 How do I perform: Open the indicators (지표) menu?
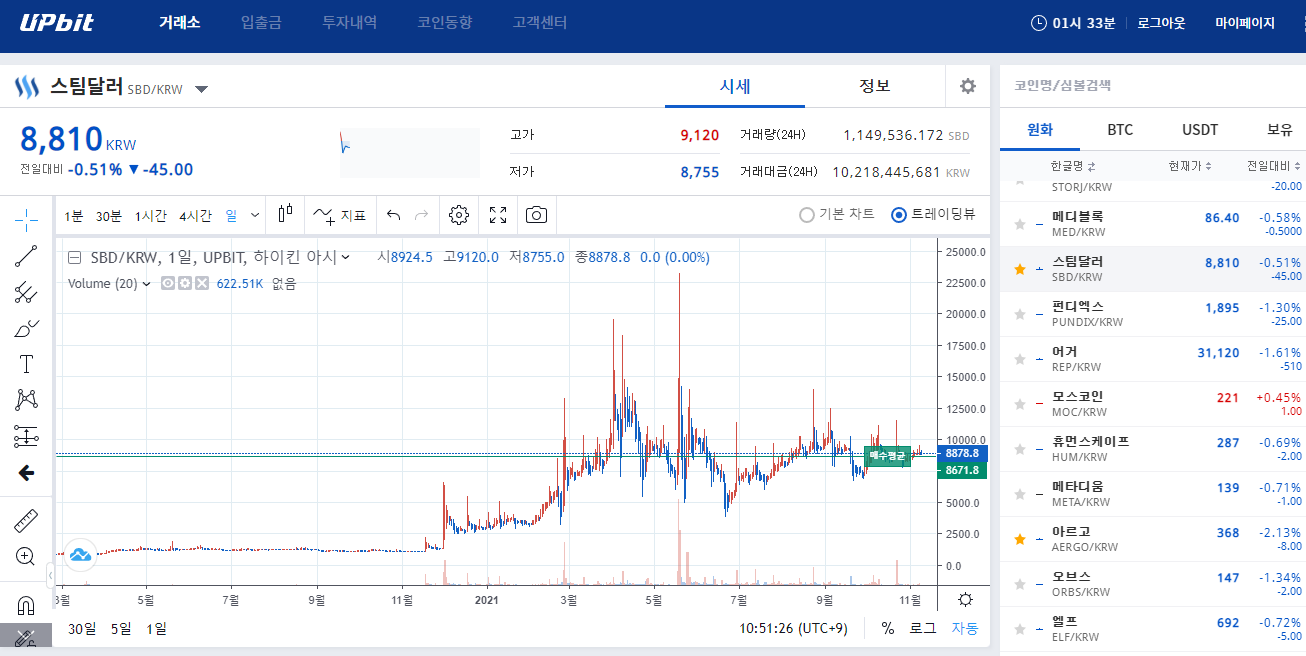(339, 215)
